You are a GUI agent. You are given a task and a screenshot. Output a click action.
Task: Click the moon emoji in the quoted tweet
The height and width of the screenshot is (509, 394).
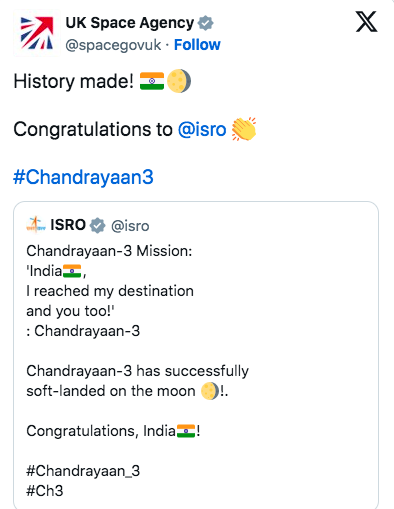[210, 391]
